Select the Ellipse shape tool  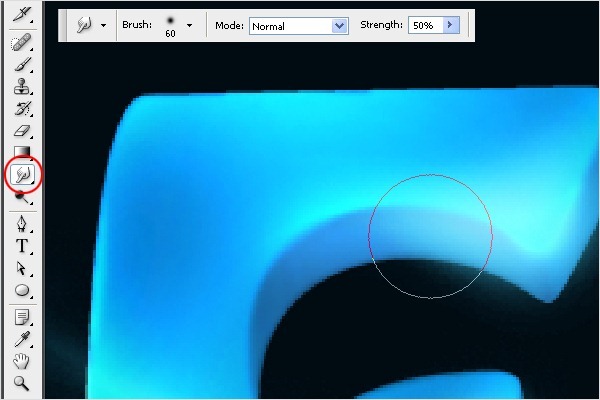(22, 290)
